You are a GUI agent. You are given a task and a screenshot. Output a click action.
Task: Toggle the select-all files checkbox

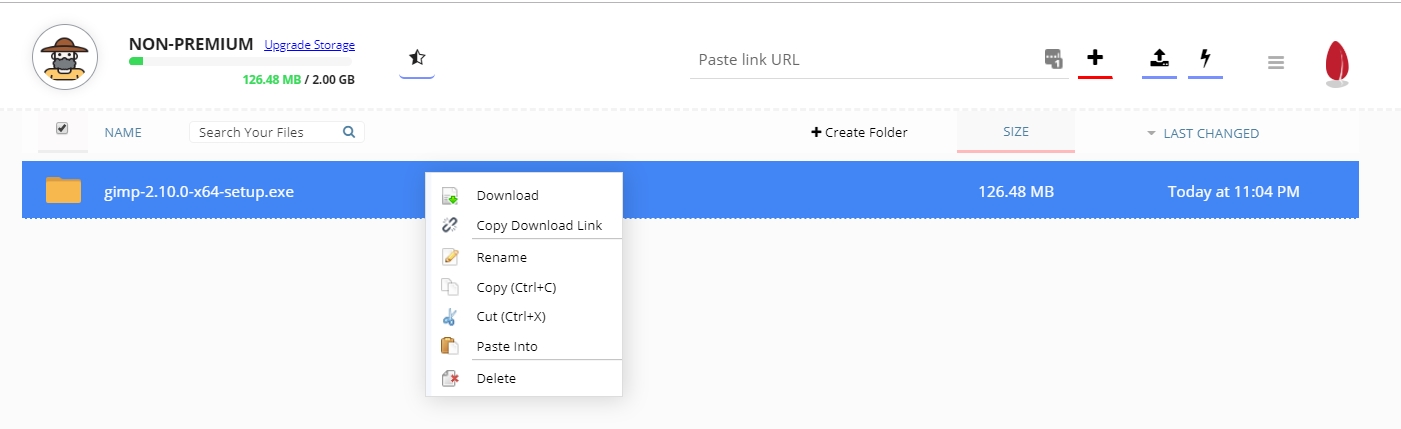coord(62,128)
